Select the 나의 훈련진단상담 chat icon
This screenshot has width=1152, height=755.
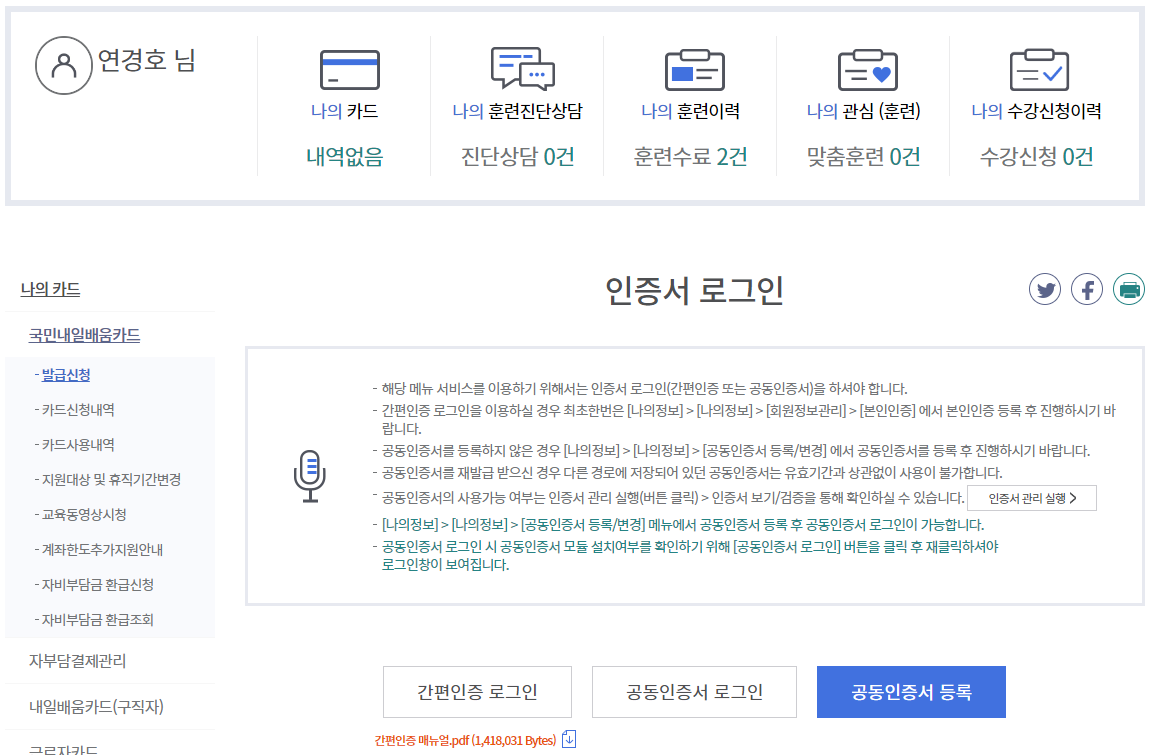(x=520, y=70)
